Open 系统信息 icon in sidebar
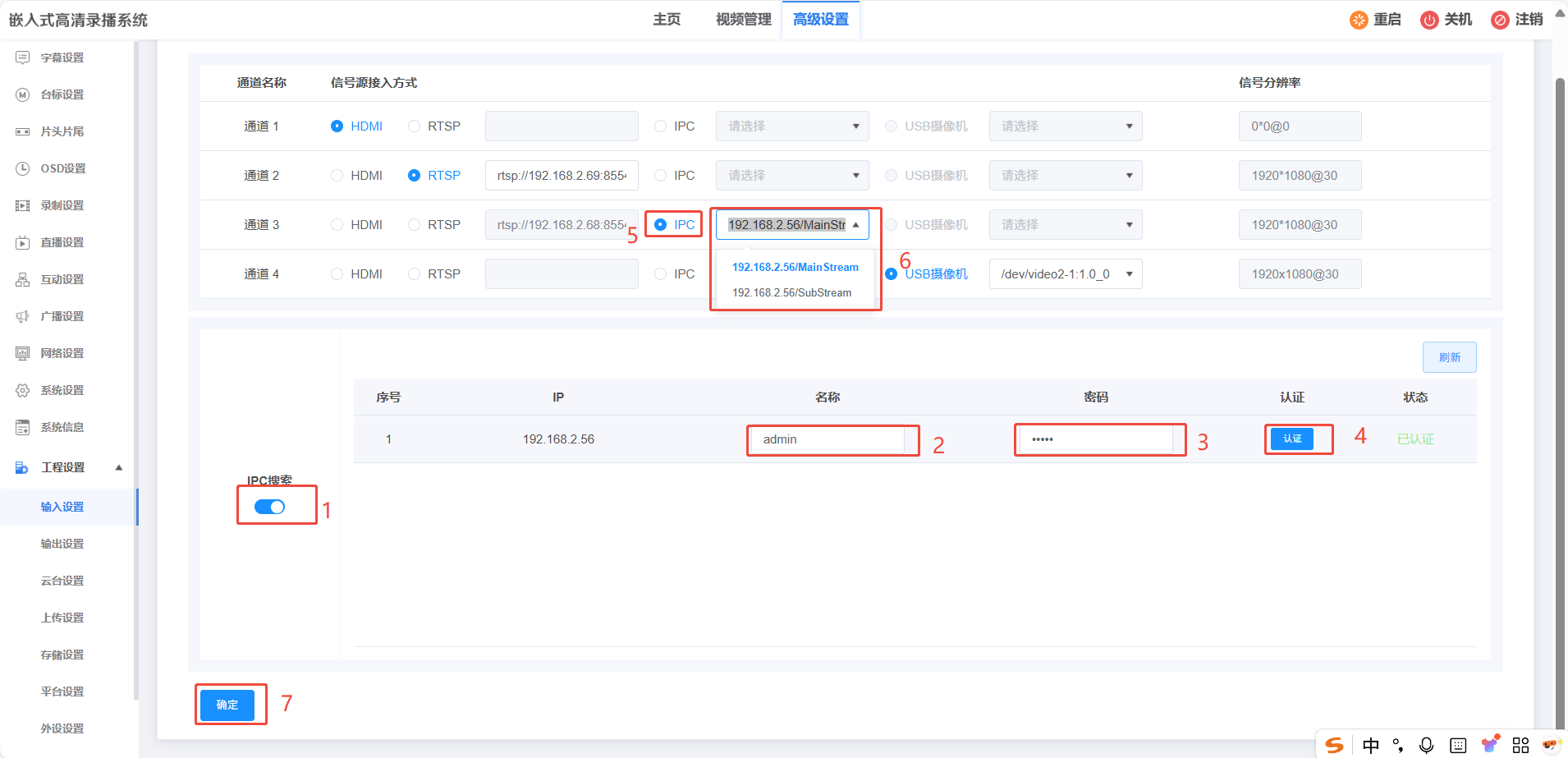Image resolution: width=1568 pixels, height=758 pixels. [x=23, y=427]
